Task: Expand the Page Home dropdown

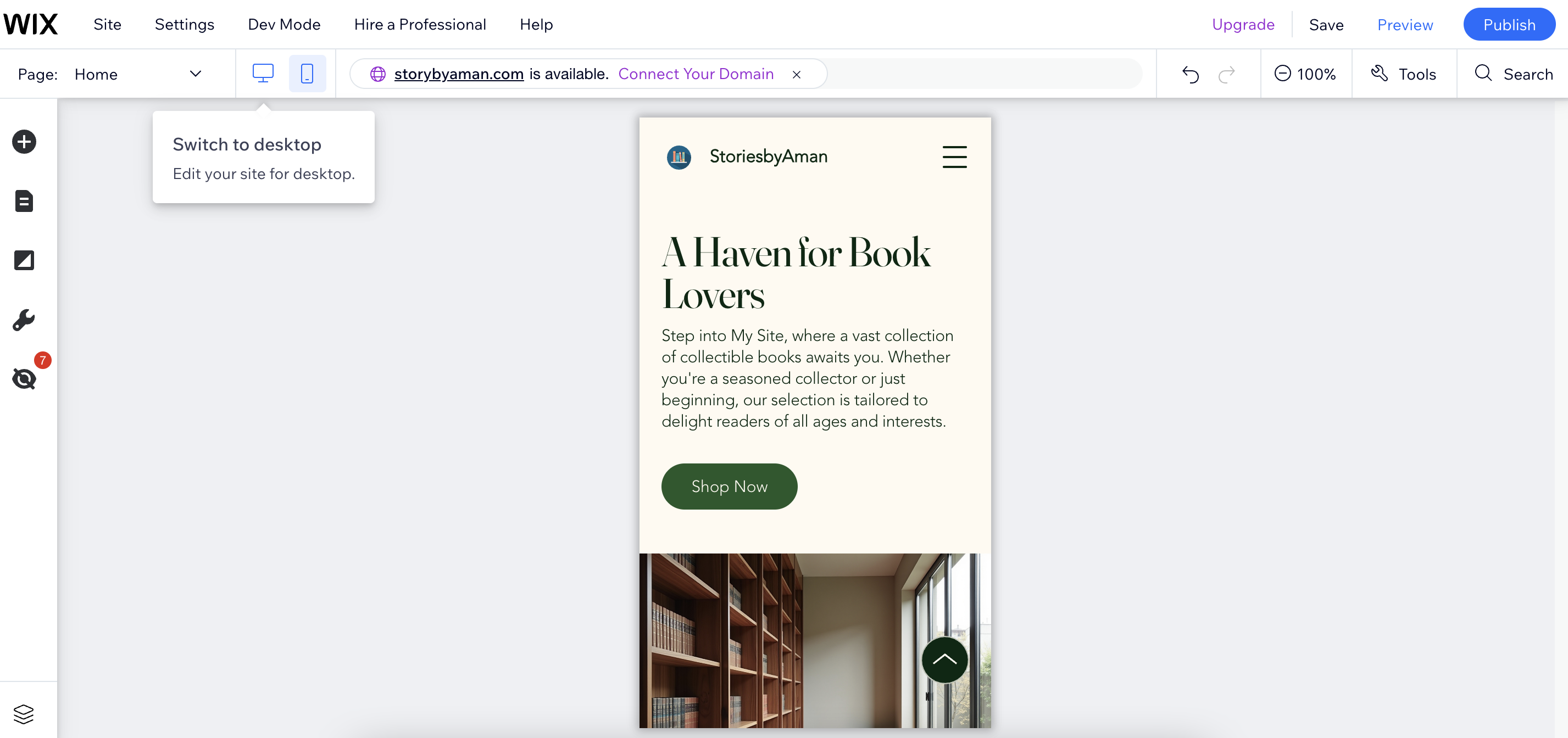Action: (195, 74)
